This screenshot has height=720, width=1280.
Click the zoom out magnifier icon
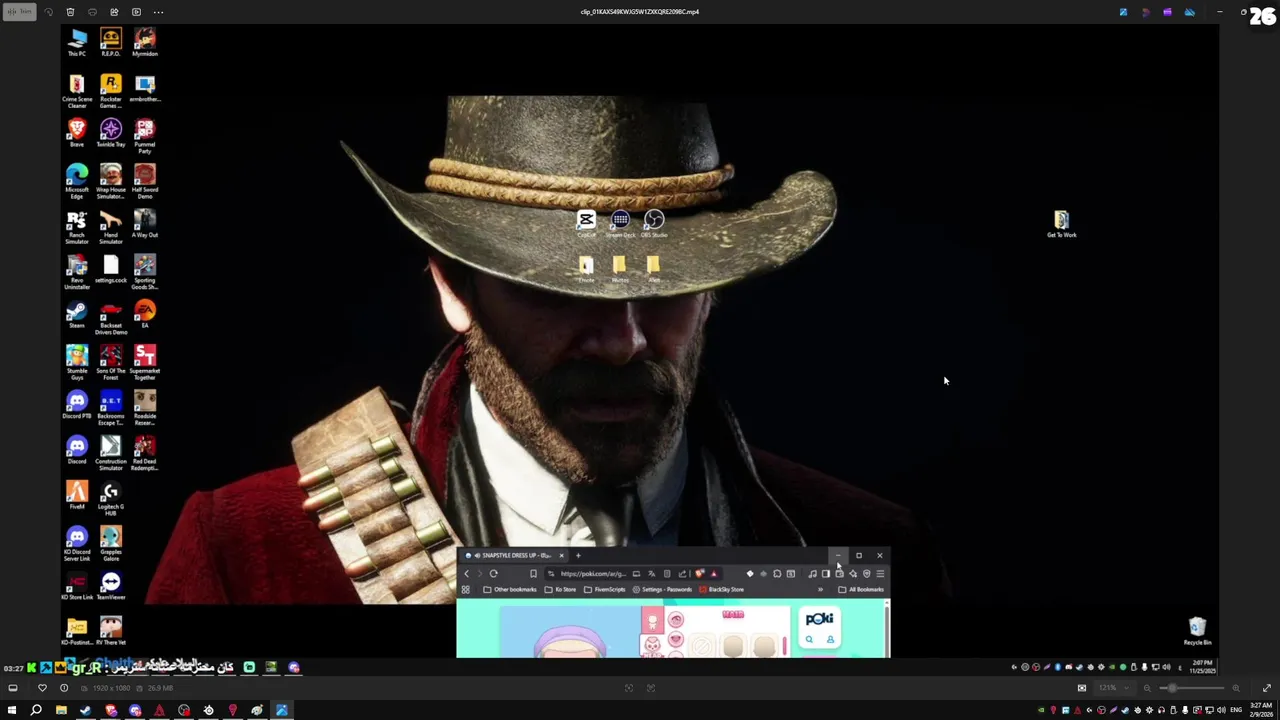(1147, 688)
